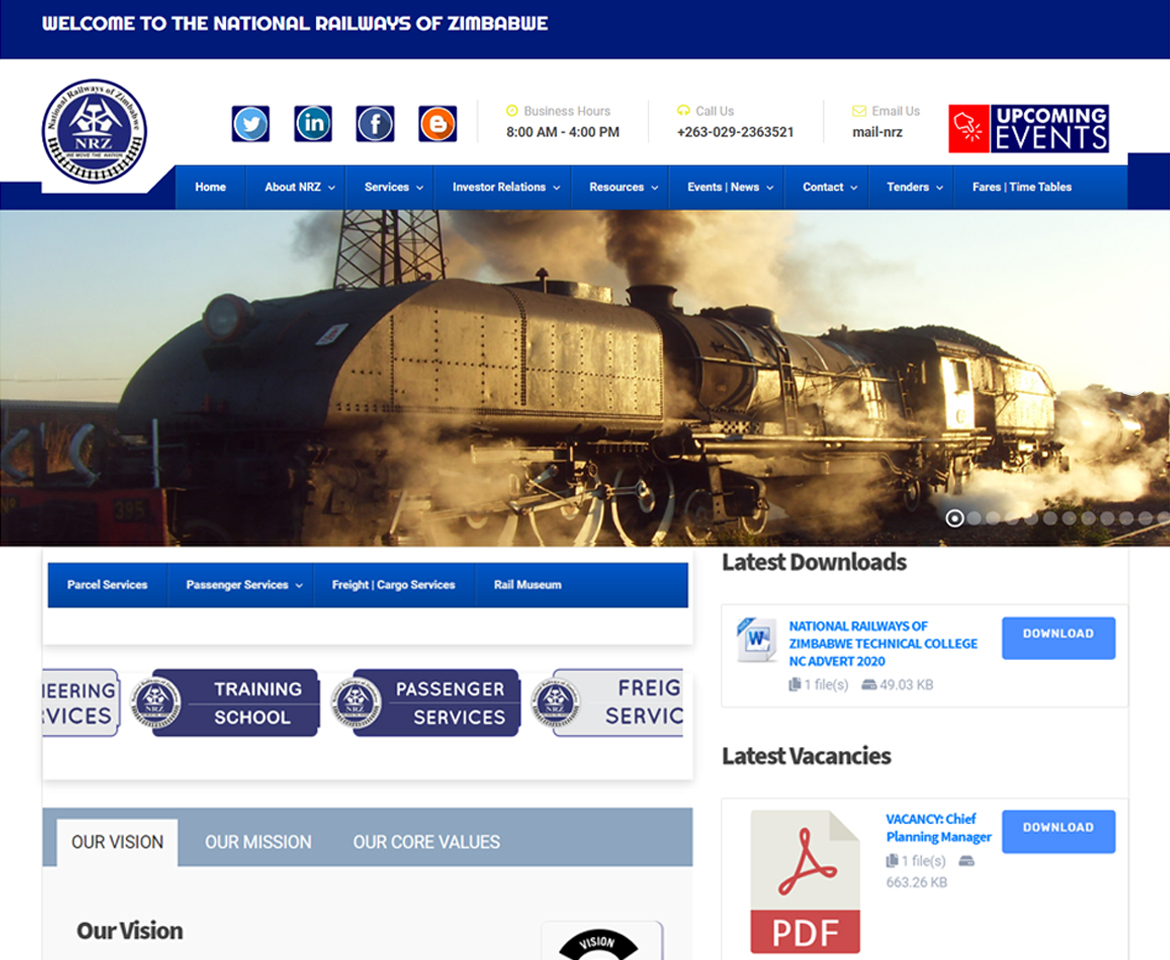The width and height of the screenshot is (1170, 960).
Task: Select the third slideshow pagination dot
Action: (992, 518)
